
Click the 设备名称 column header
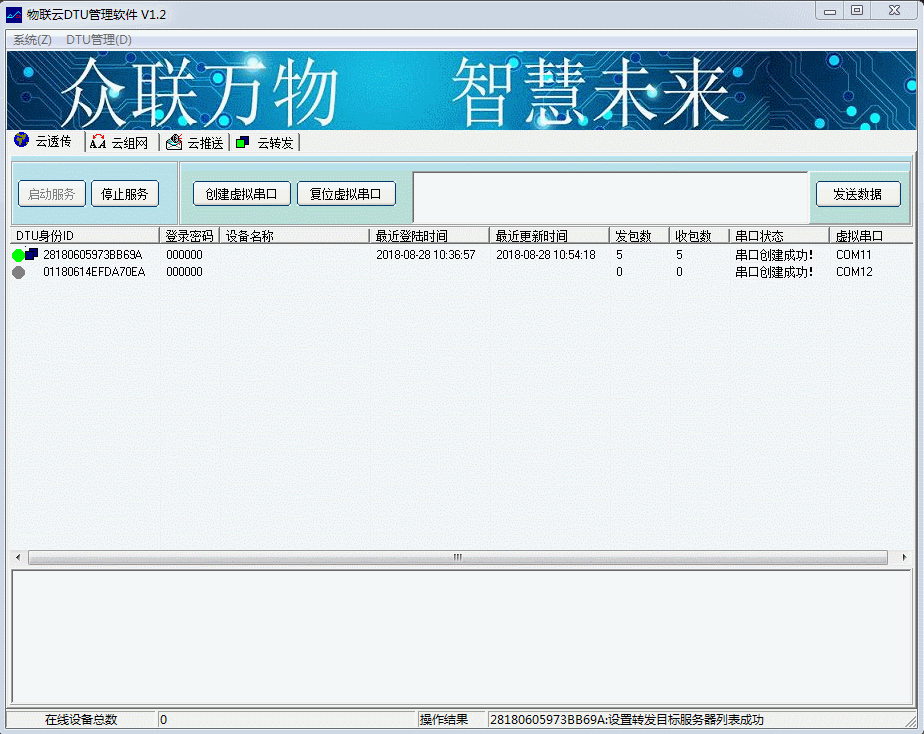click(294, 236)
